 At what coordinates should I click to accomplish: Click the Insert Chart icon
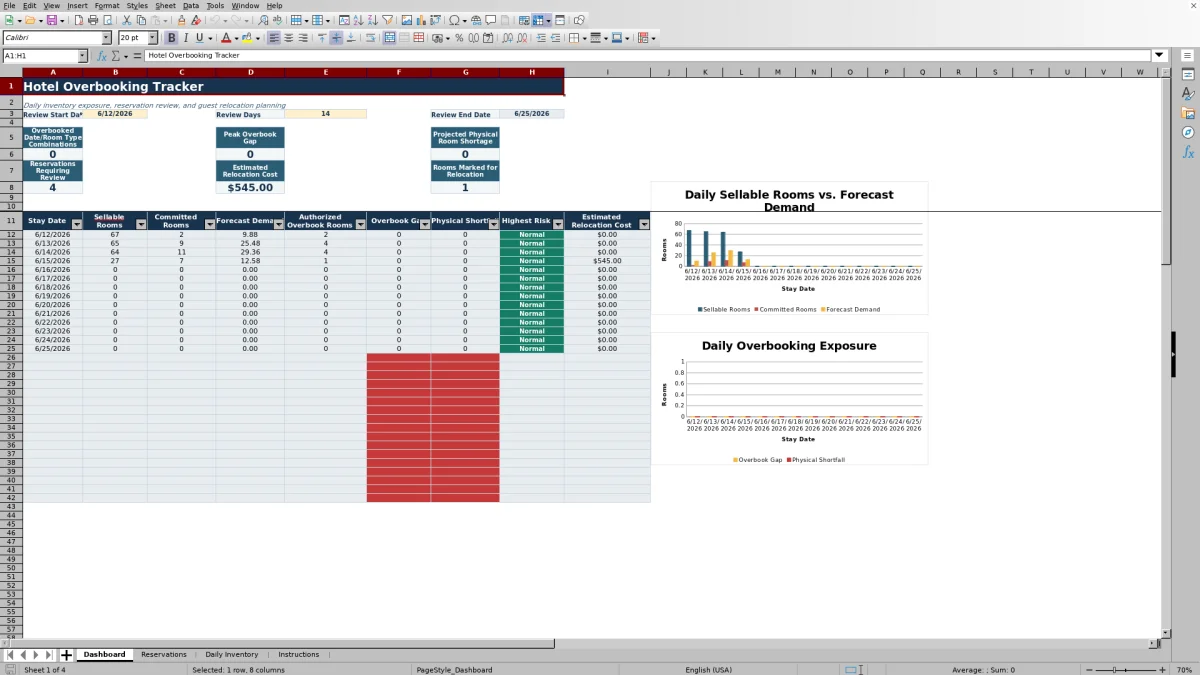coord(420,20)
